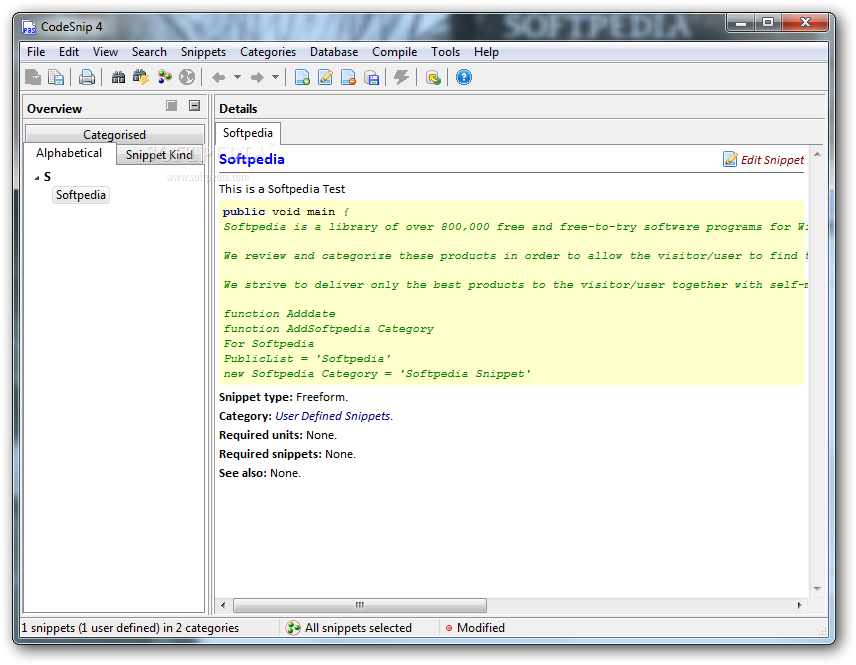Screen dimensions: 856x665
Task: Open the Edit menu
Action: [69, 52]
